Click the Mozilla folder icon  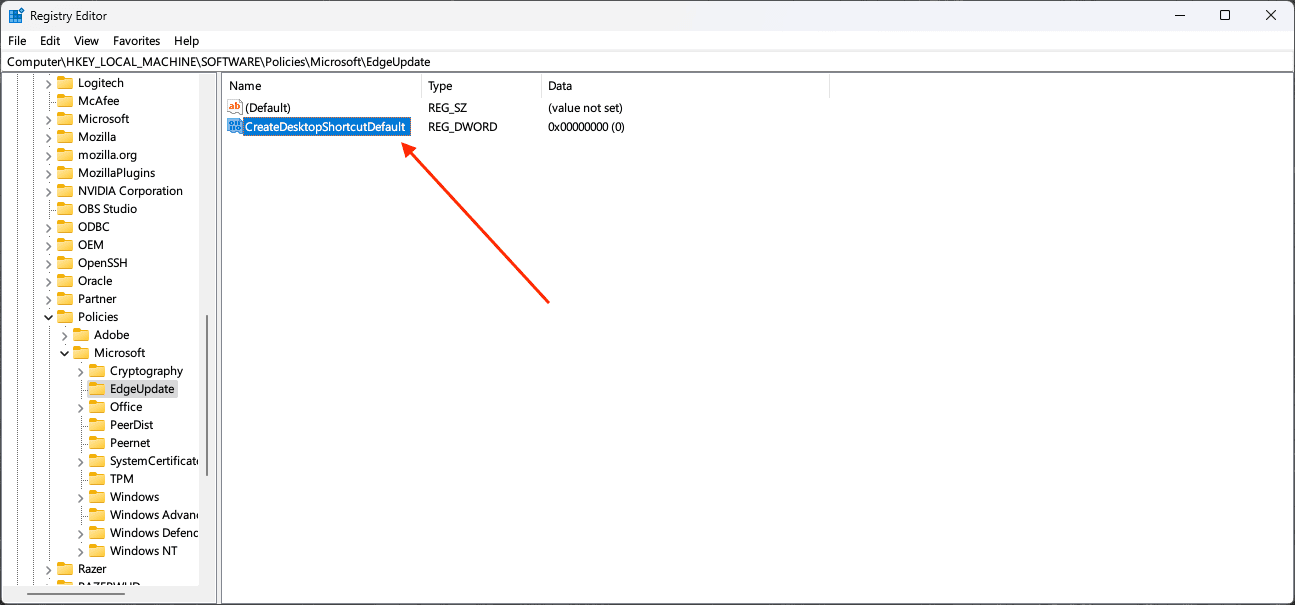tap(65, 137)
